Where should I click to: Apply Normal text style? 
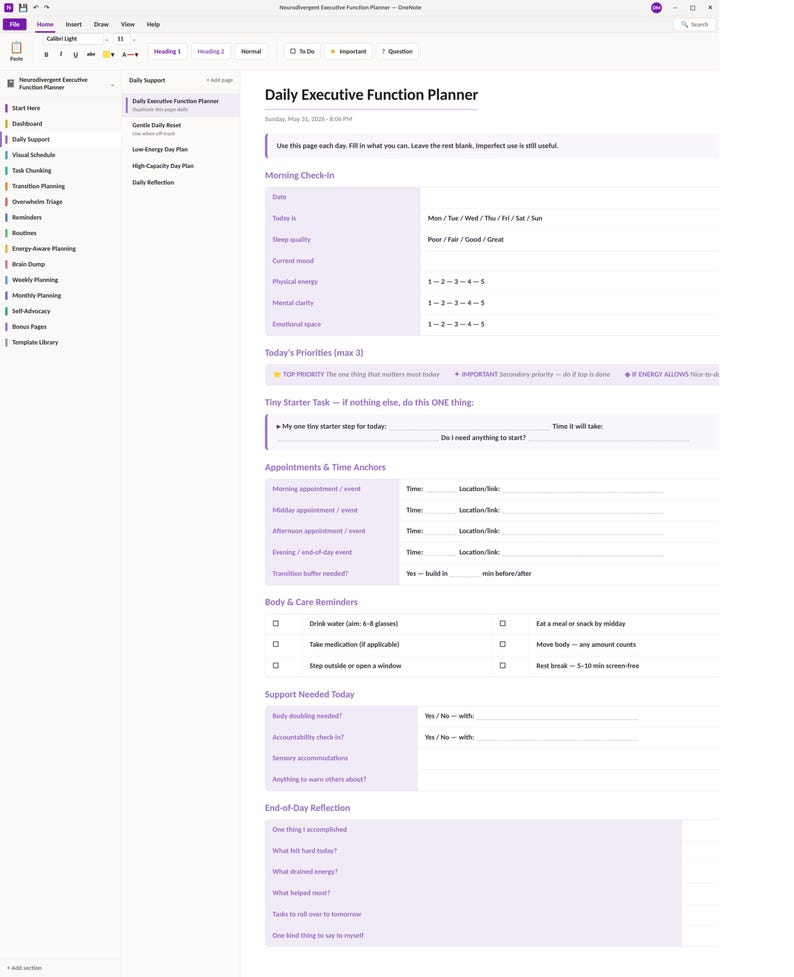pyautogui.click(x=251, y=52)
